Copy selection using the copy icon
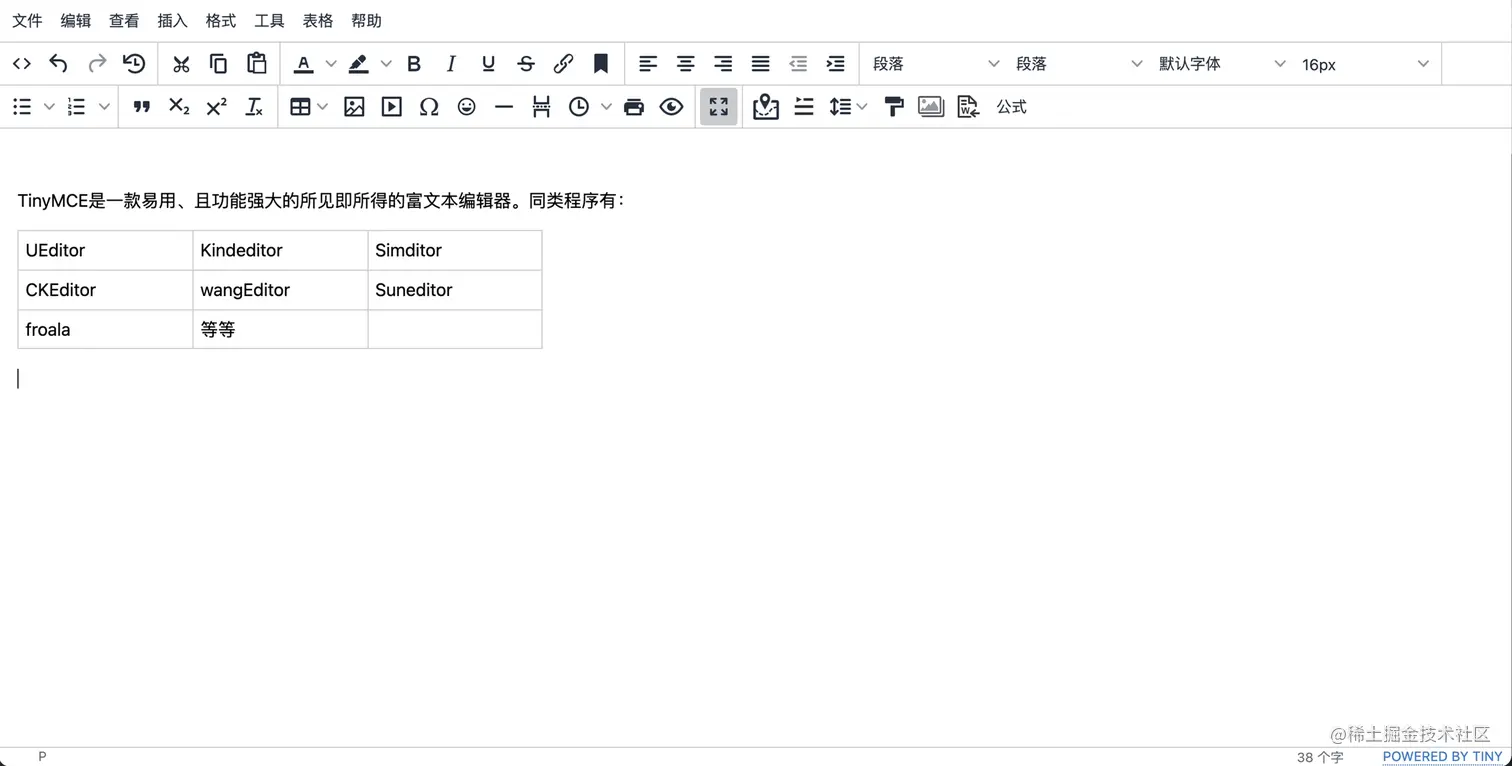 [218, 64]
